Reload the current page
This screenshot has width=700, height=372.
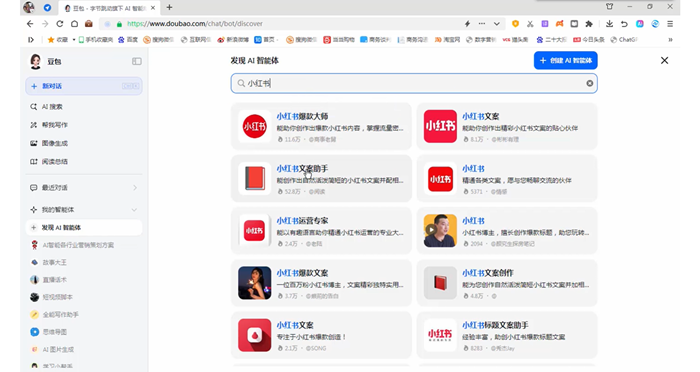click(59, 24)
